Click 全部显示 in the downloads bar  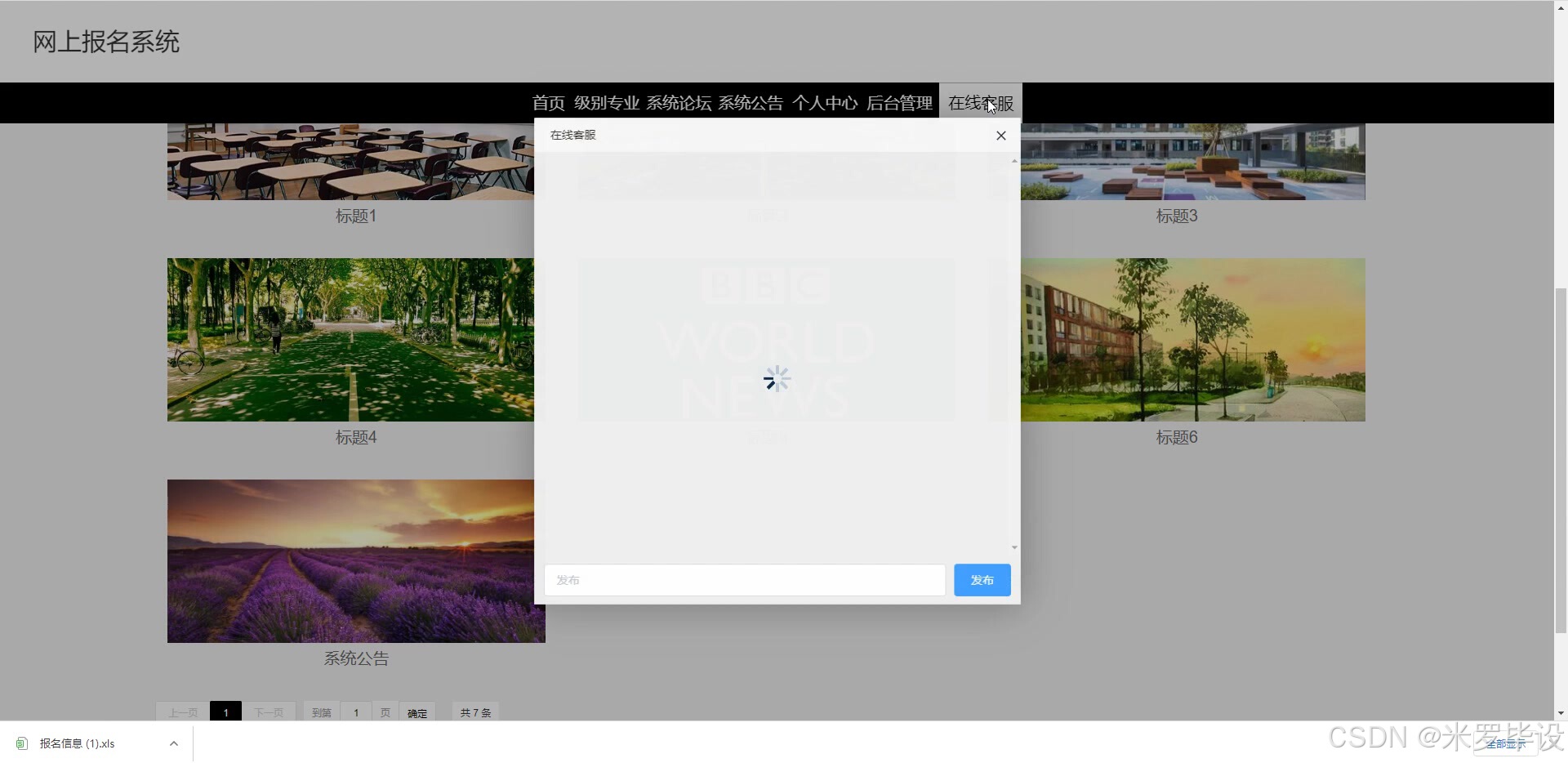[1505, 744]
